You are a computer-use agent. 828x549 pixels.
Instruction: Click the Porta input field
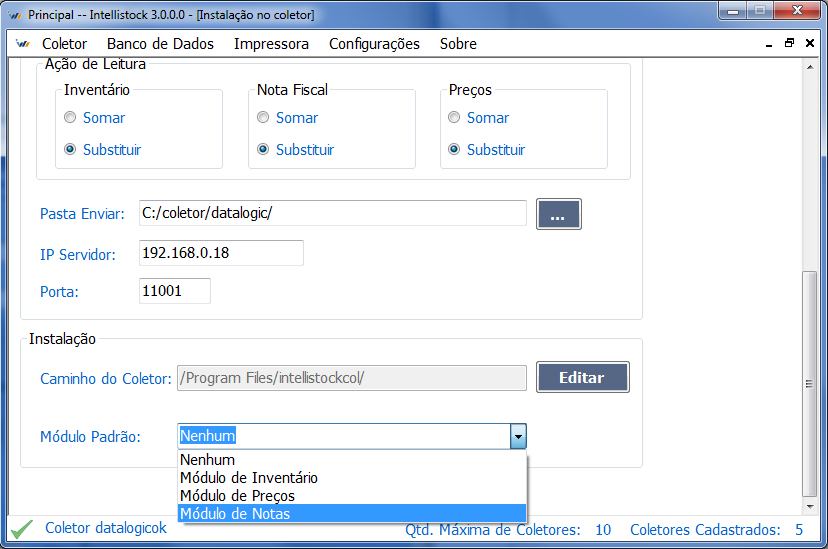click(x=175, y=291)
